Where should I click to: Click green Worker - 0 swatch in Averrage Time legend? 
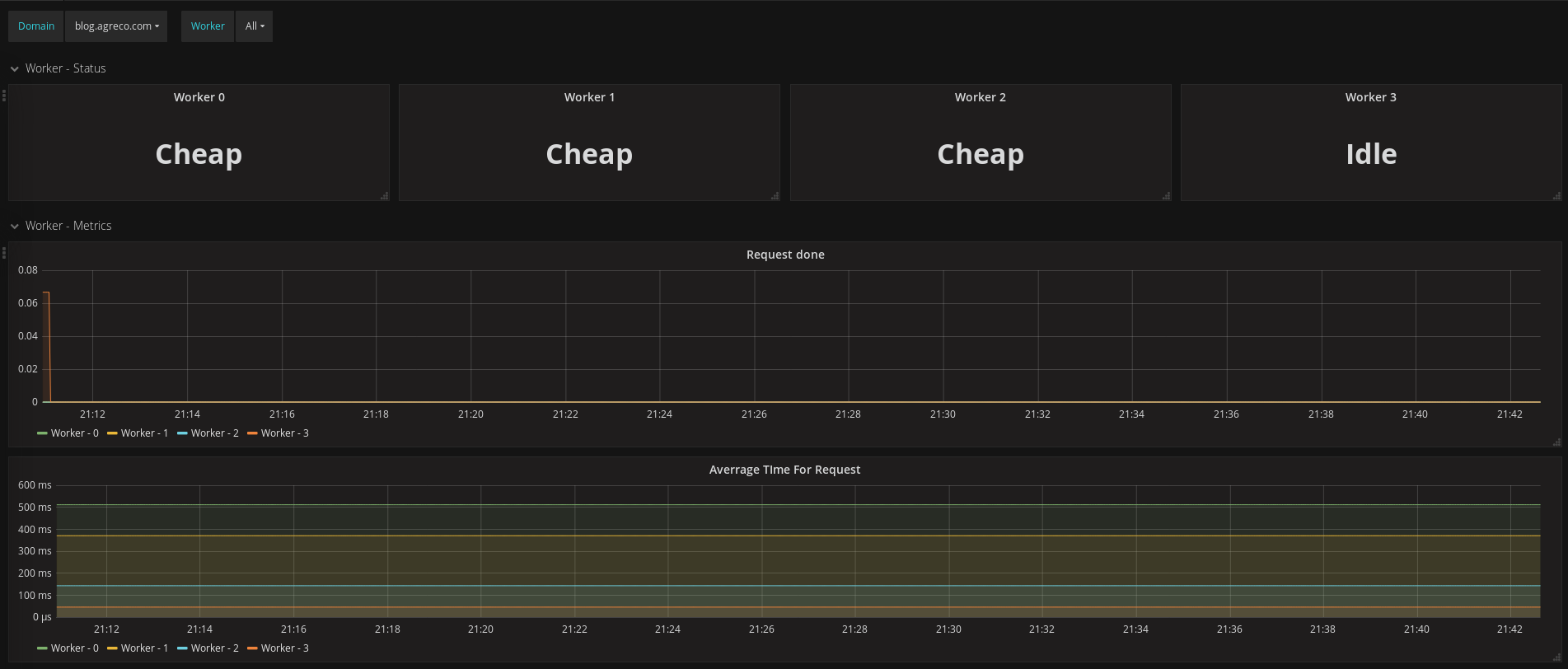[x=42, y=648]
